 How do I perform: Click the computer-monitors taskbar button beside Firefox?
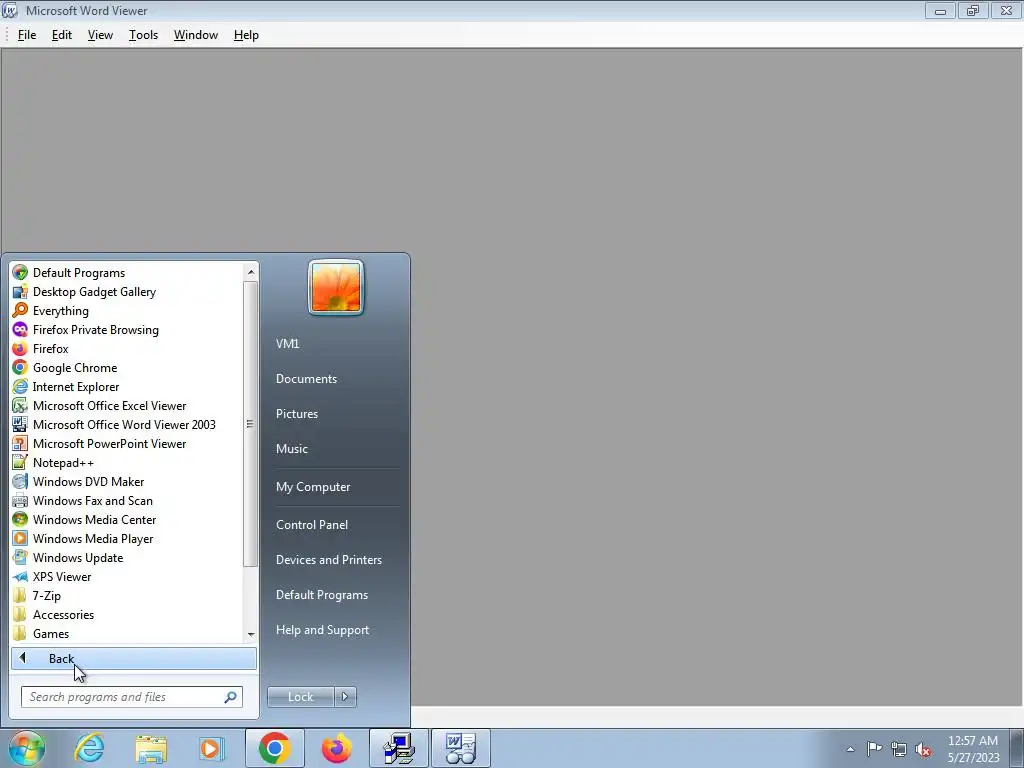click(398, 748)
